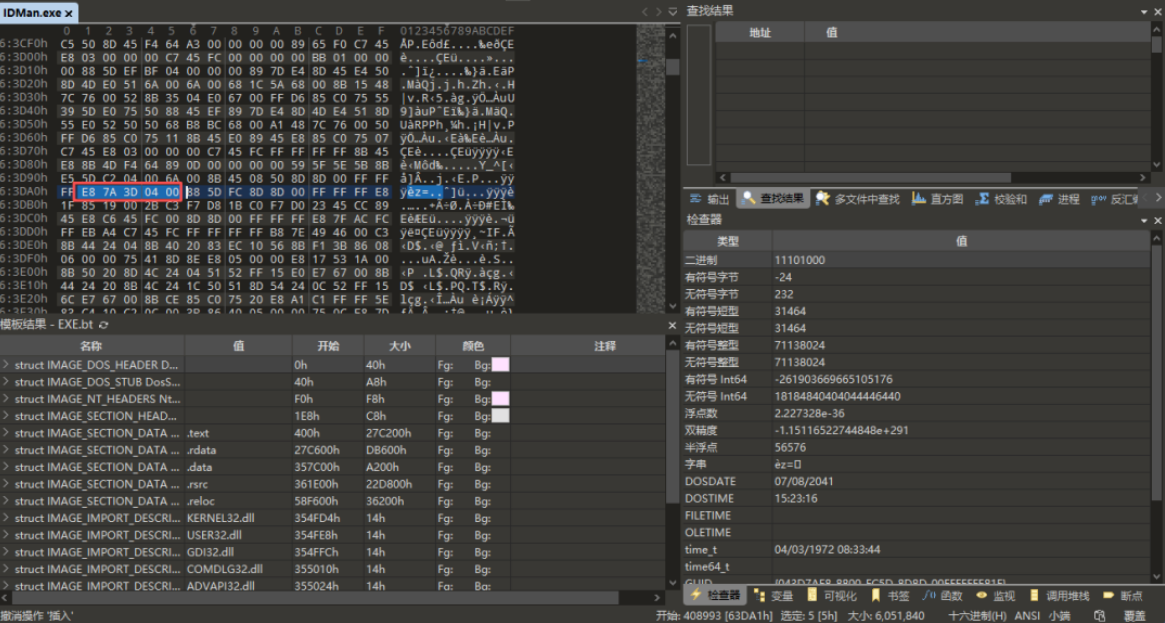
Task: Show the 校验和 checksum tab
Action: [x=1001, y=199]
